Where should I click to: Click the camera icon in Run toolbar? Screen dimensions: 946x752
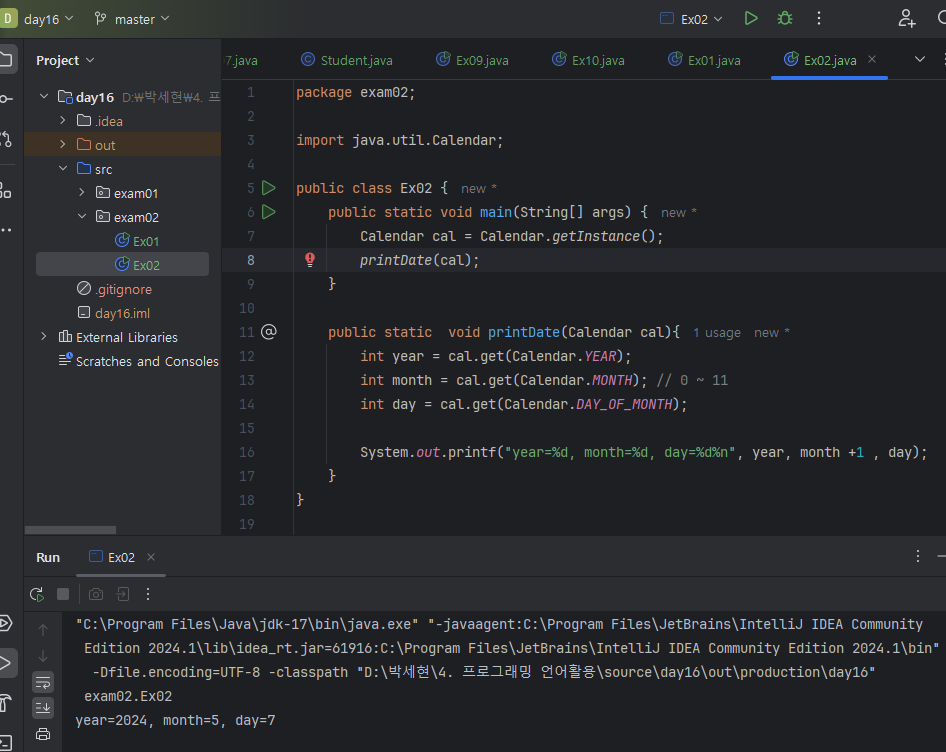pos(96,594)
